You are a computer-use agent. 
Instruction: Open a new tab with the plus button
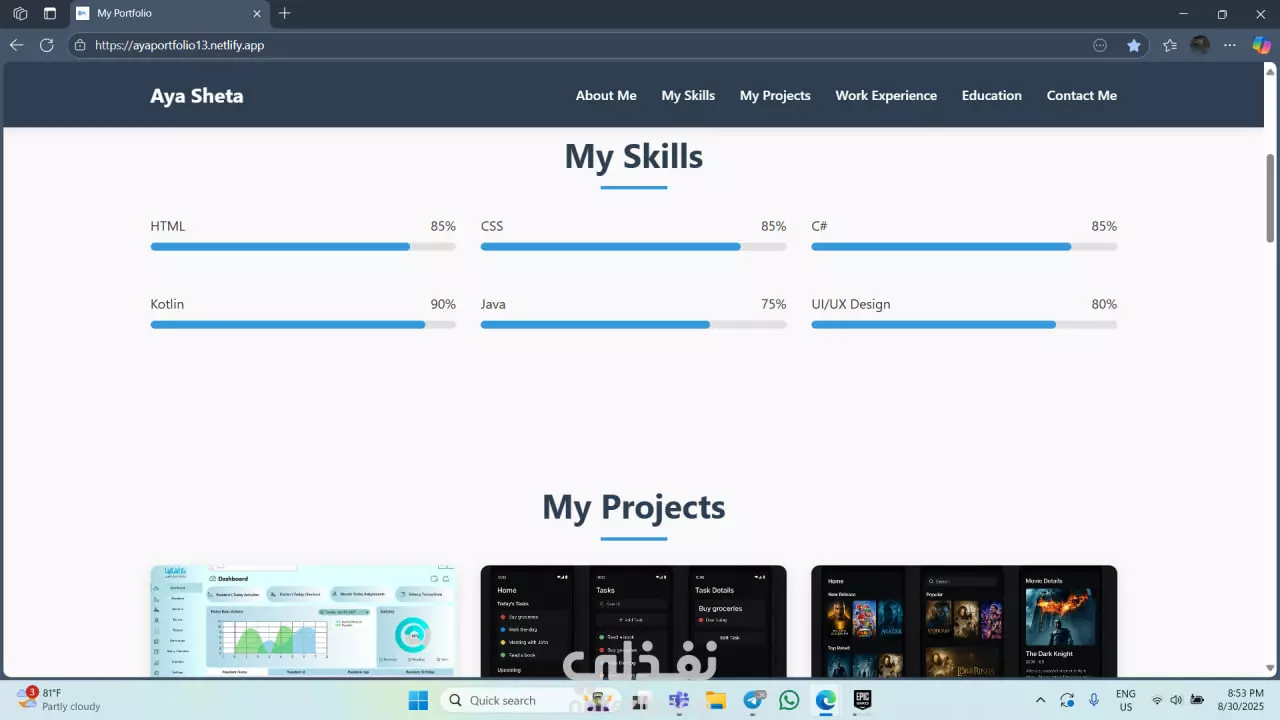point(285,14)
